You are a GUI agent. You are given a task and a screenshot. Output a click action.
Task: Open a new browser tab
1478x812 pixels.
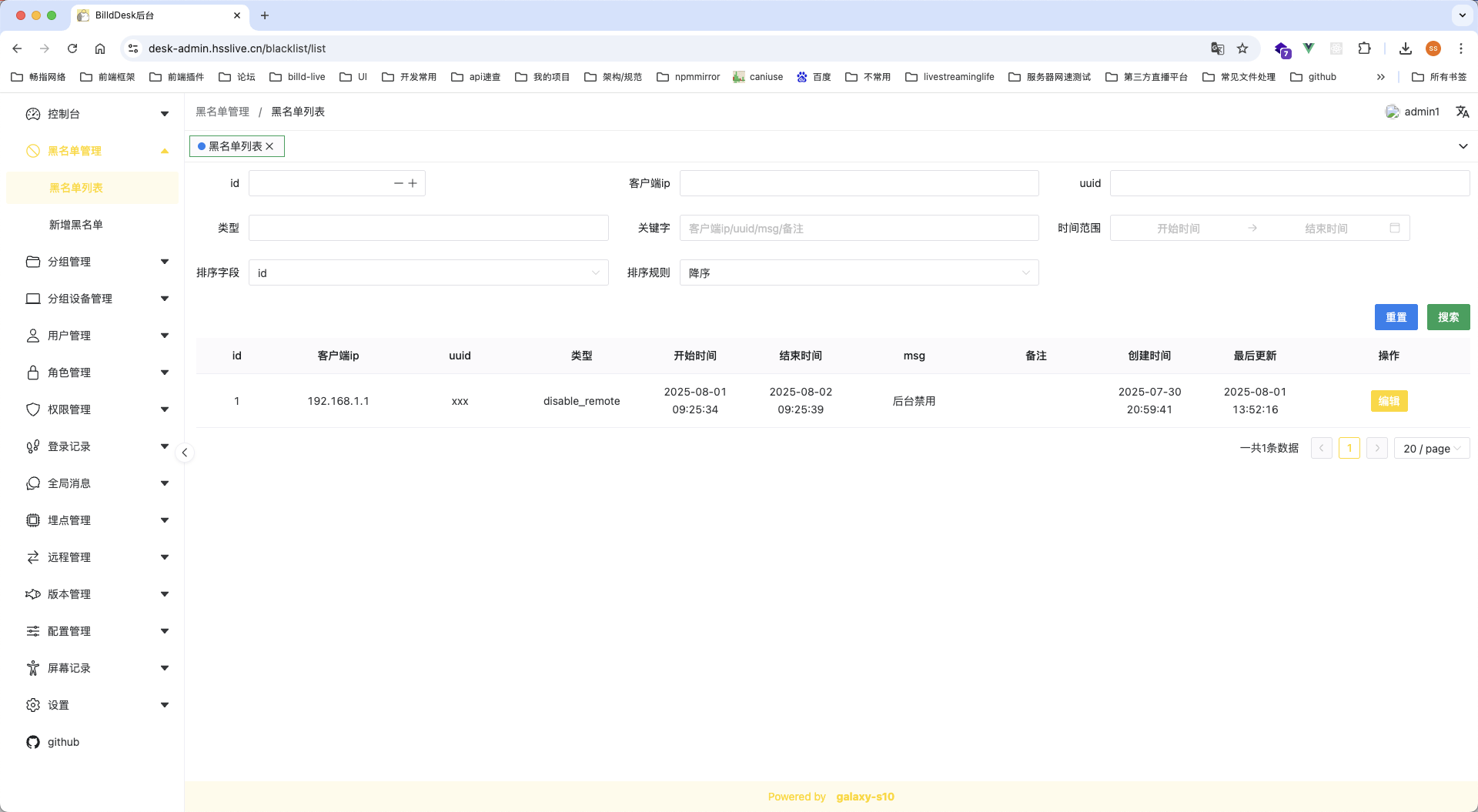[x=265, y=15]
